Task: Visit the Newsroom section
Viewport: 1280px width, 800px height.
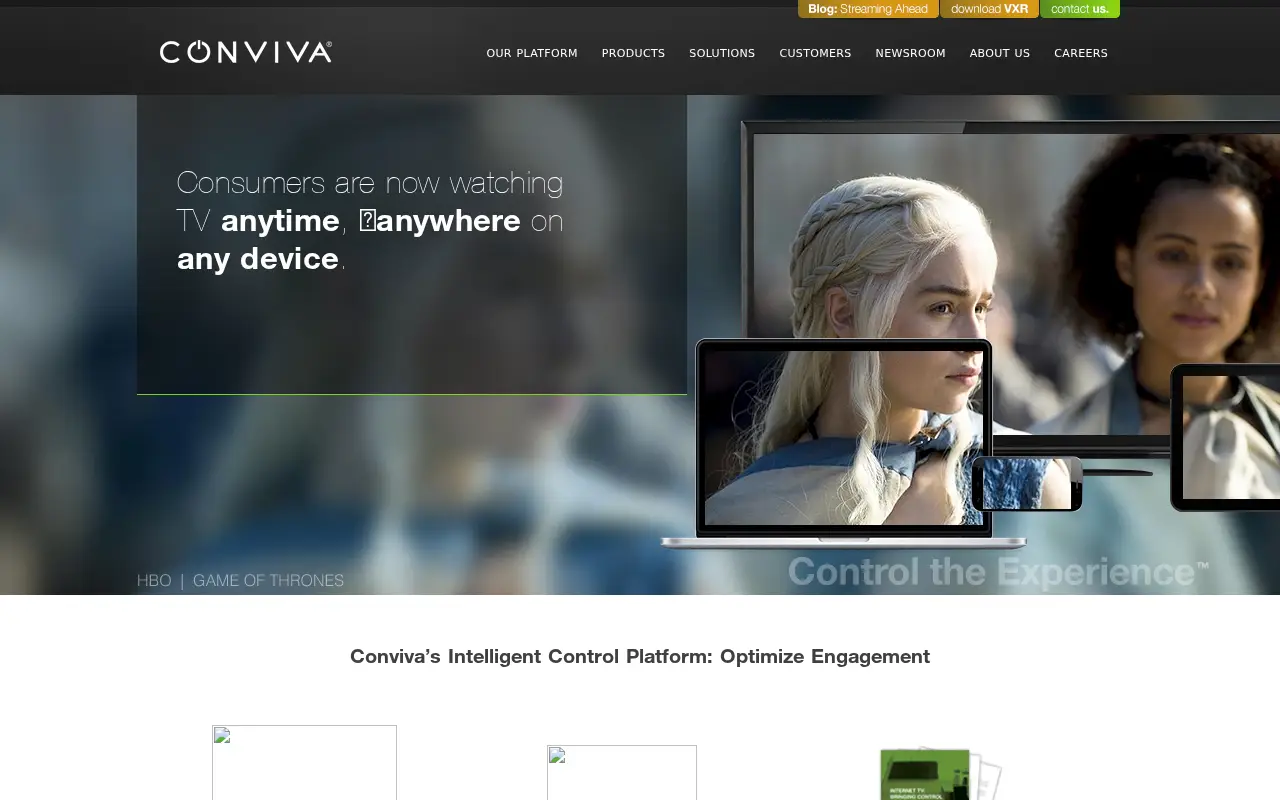Action: [x=910, y=53]
